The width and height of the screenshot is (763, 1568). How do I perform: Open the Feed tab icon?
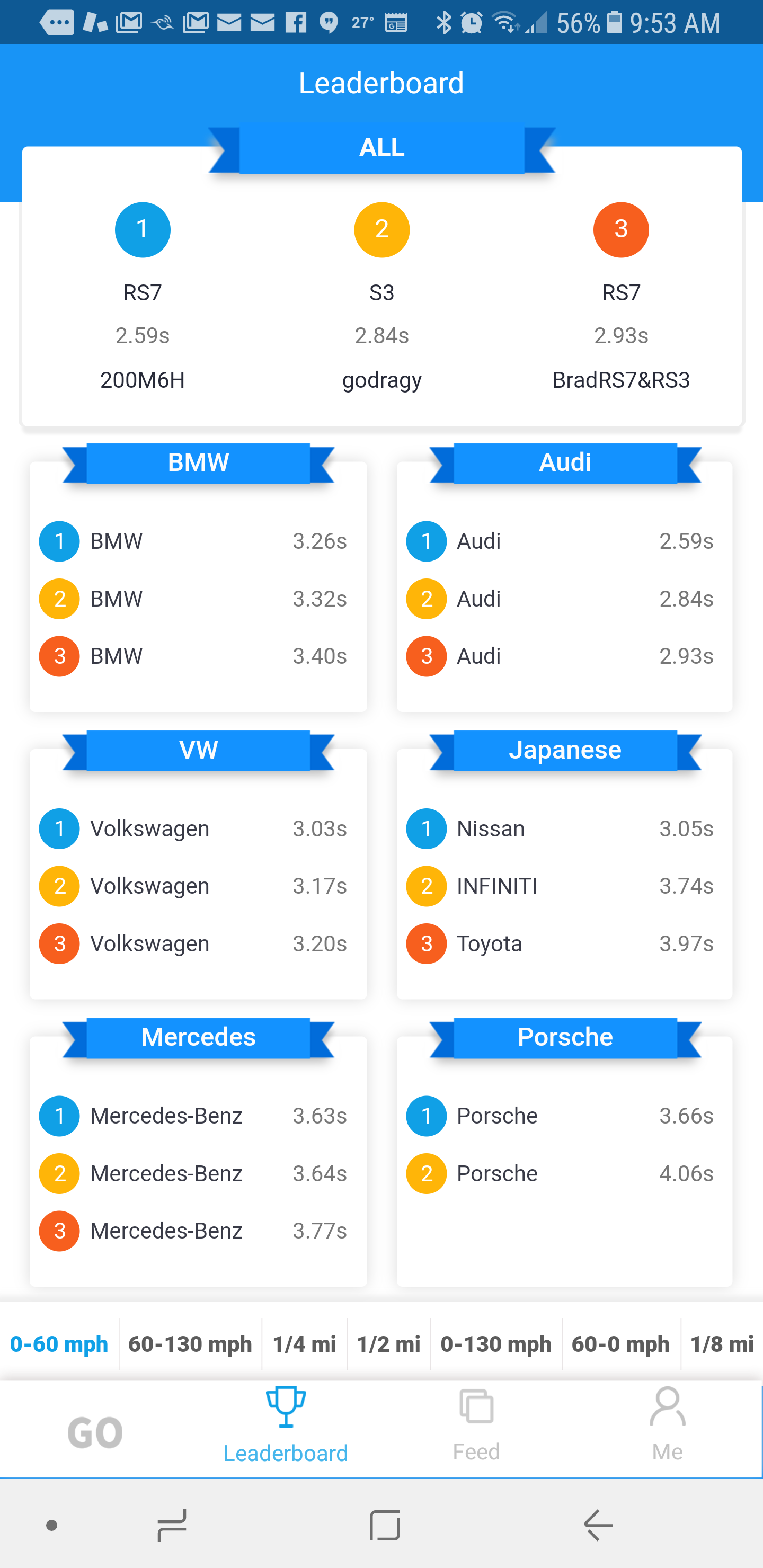[x=476, y=1406]
